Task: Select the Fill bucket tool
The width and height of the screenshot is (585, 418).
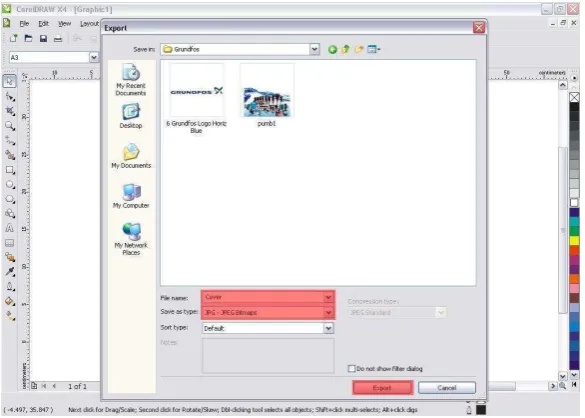Action: [x=10, y=301]
